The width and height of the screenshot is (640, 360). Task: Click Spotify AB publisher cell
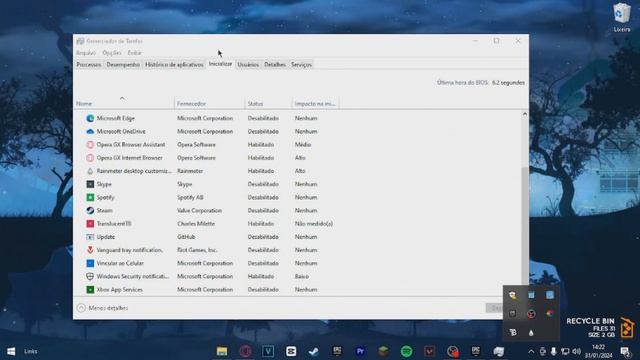coord(190,197)
